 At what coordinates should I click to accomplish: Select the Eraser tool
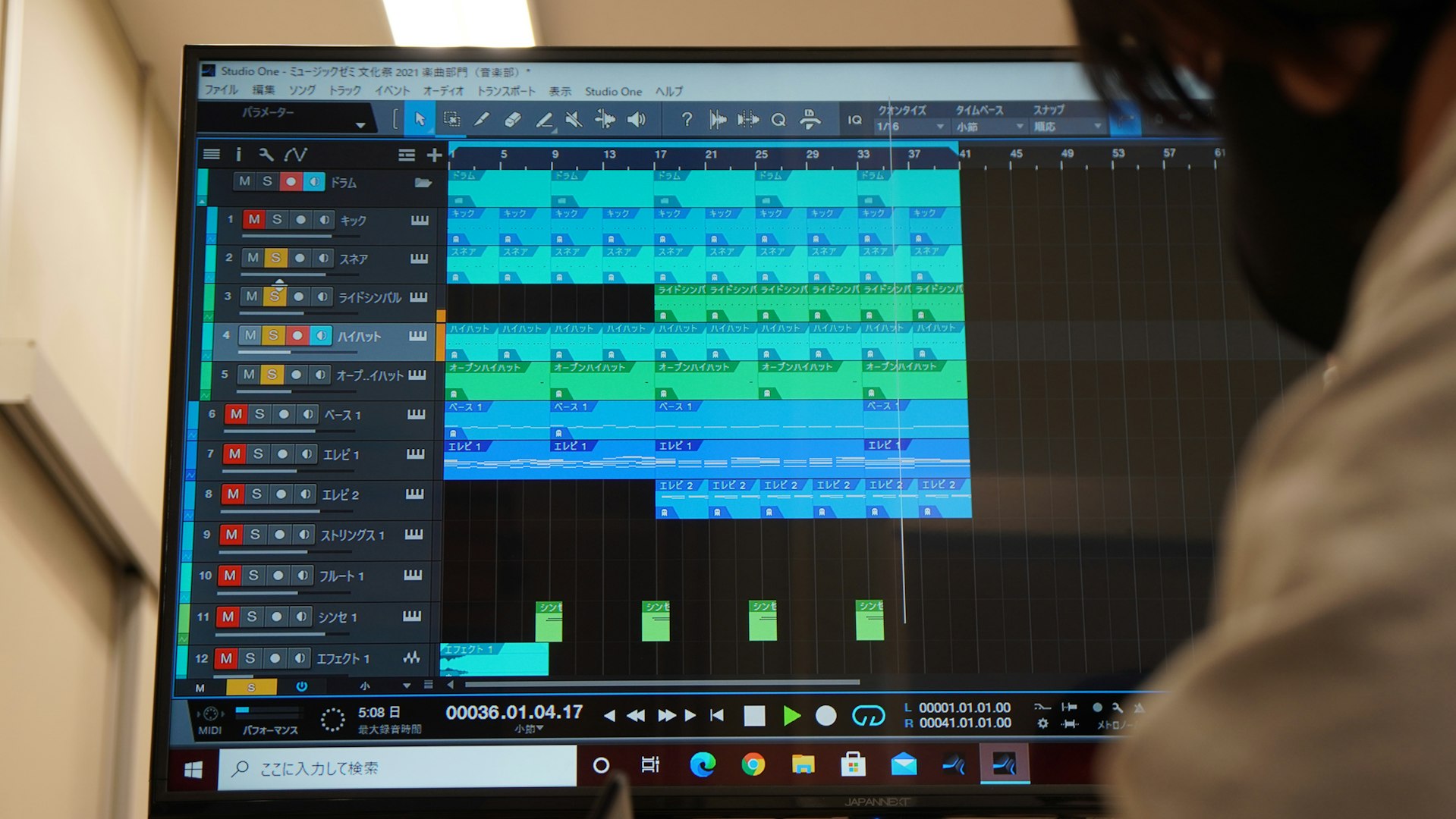point(512,119)
